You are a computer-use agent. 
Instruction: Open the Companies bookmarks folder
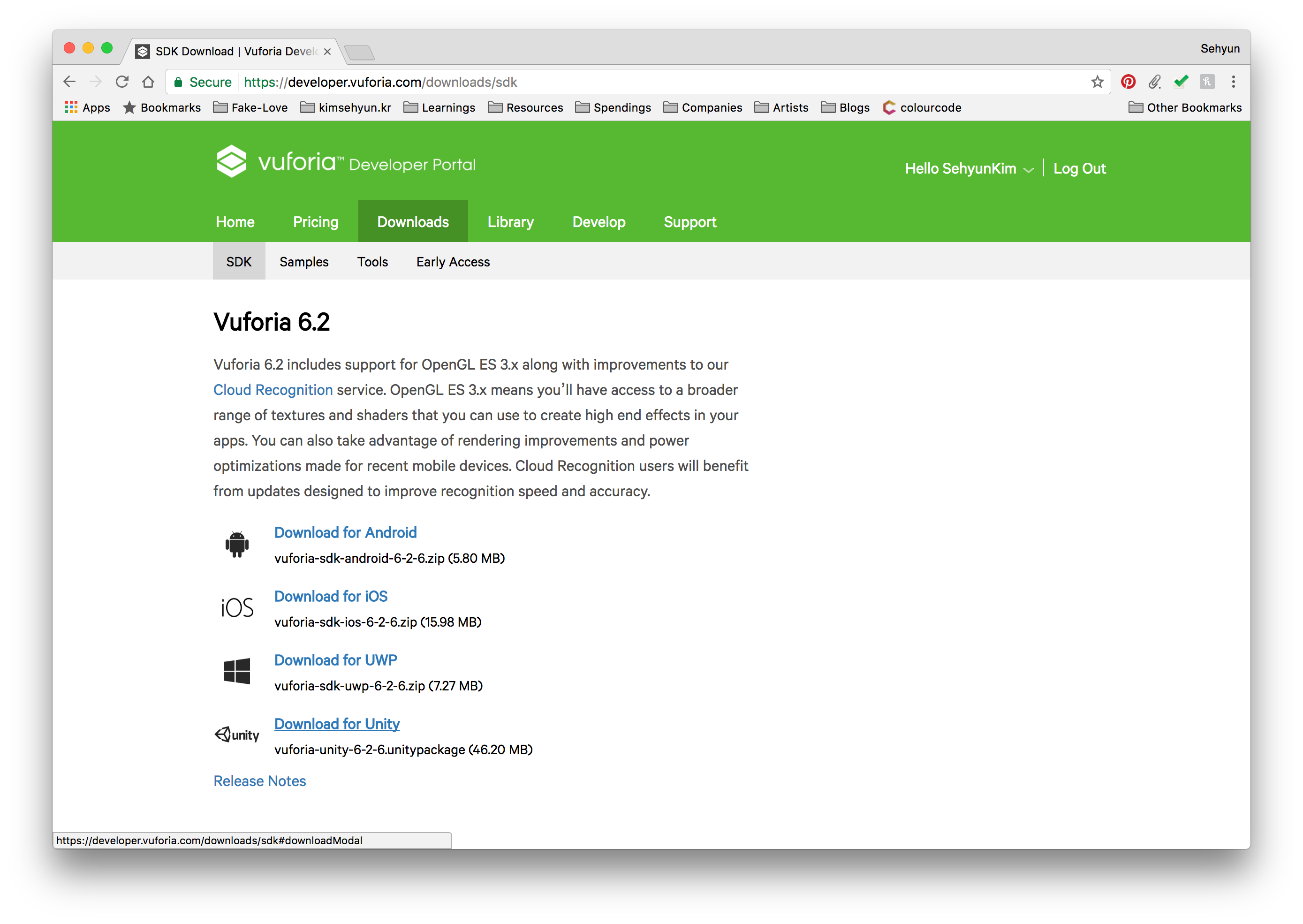coord(703,107)
